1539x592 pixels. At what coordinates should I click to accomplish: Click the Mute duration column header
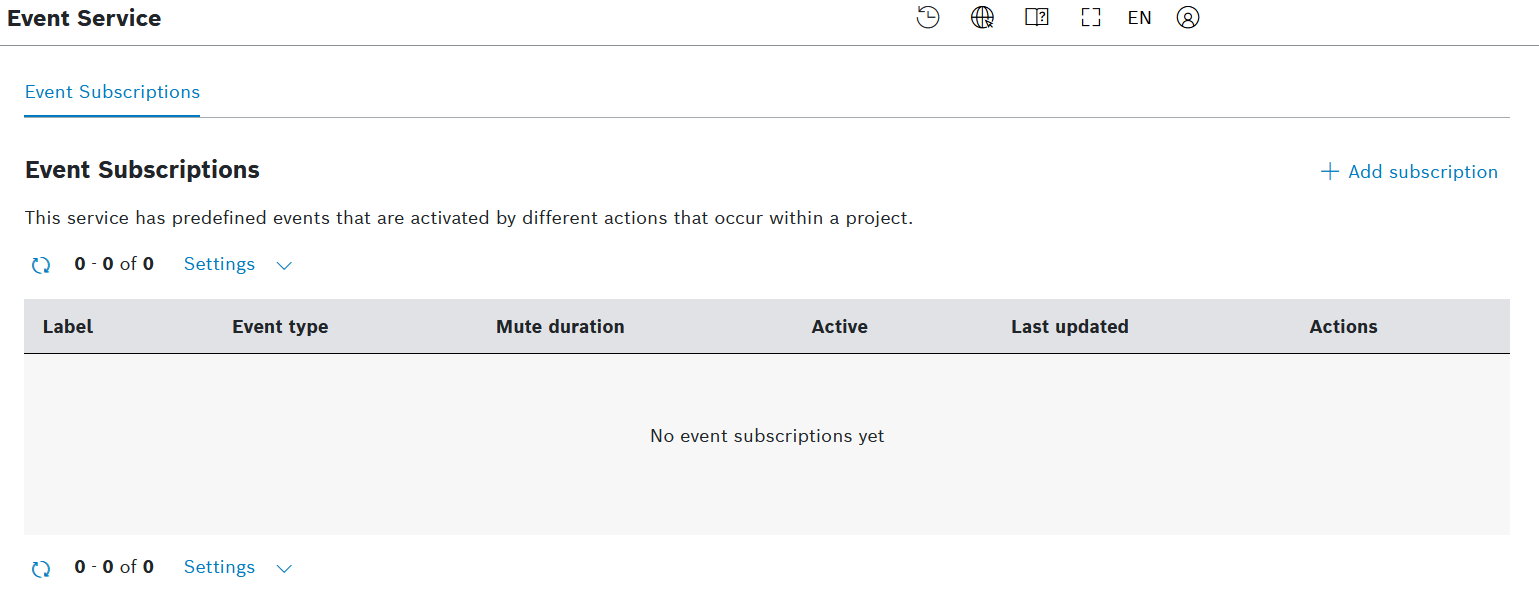tap(560, 327)
